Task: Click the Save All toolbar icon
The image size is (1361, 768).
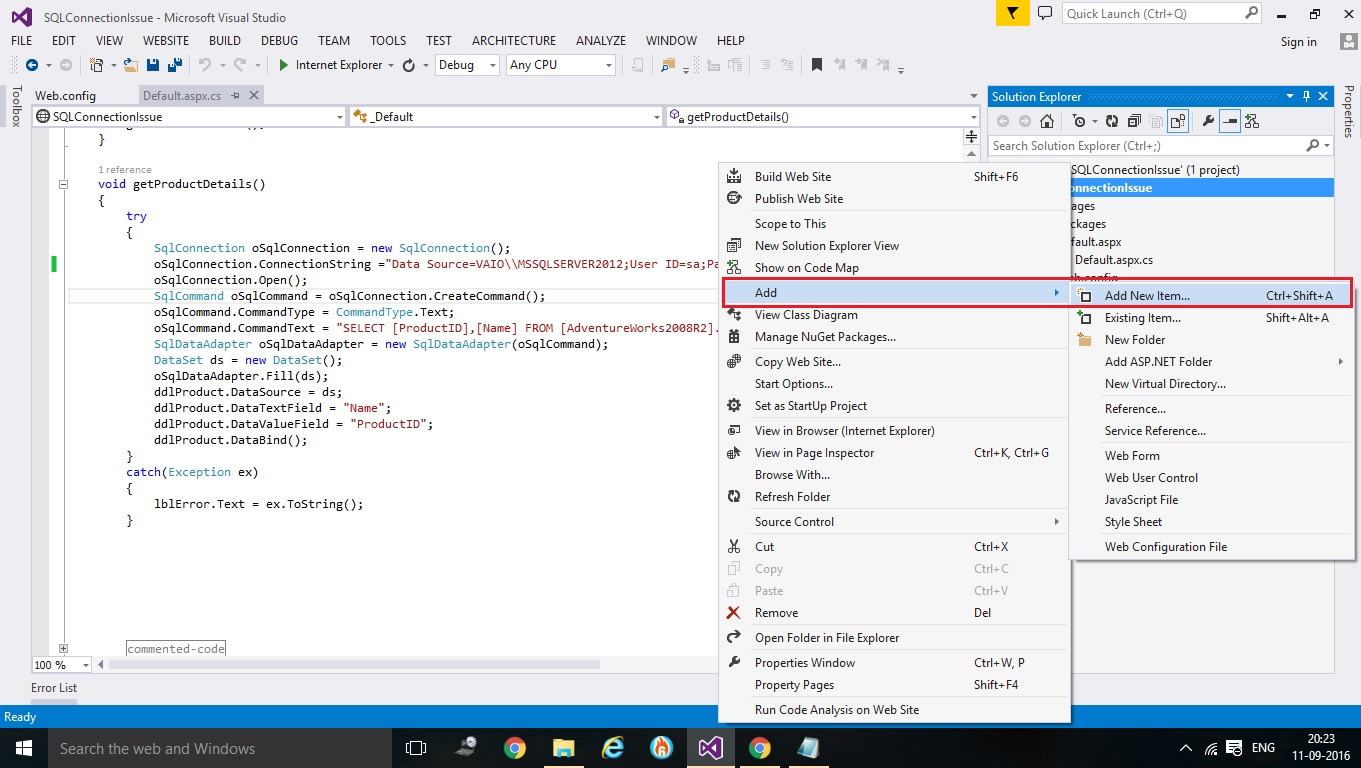Action: pyautogui.click(x=173, y=65)
